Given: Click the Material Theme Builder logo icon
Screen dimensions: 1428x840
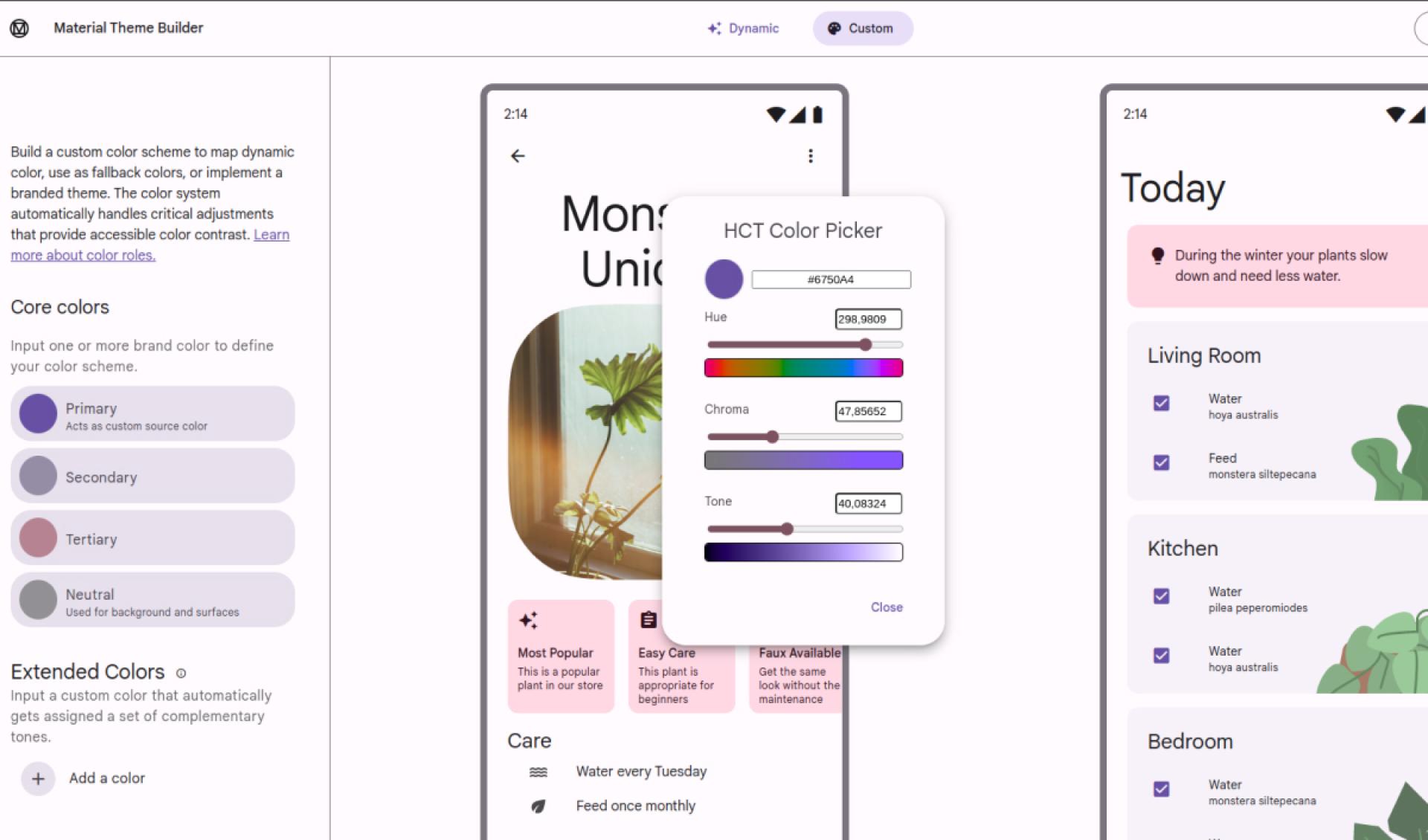Looking at the screenshot, I should (x=19, y=27).
